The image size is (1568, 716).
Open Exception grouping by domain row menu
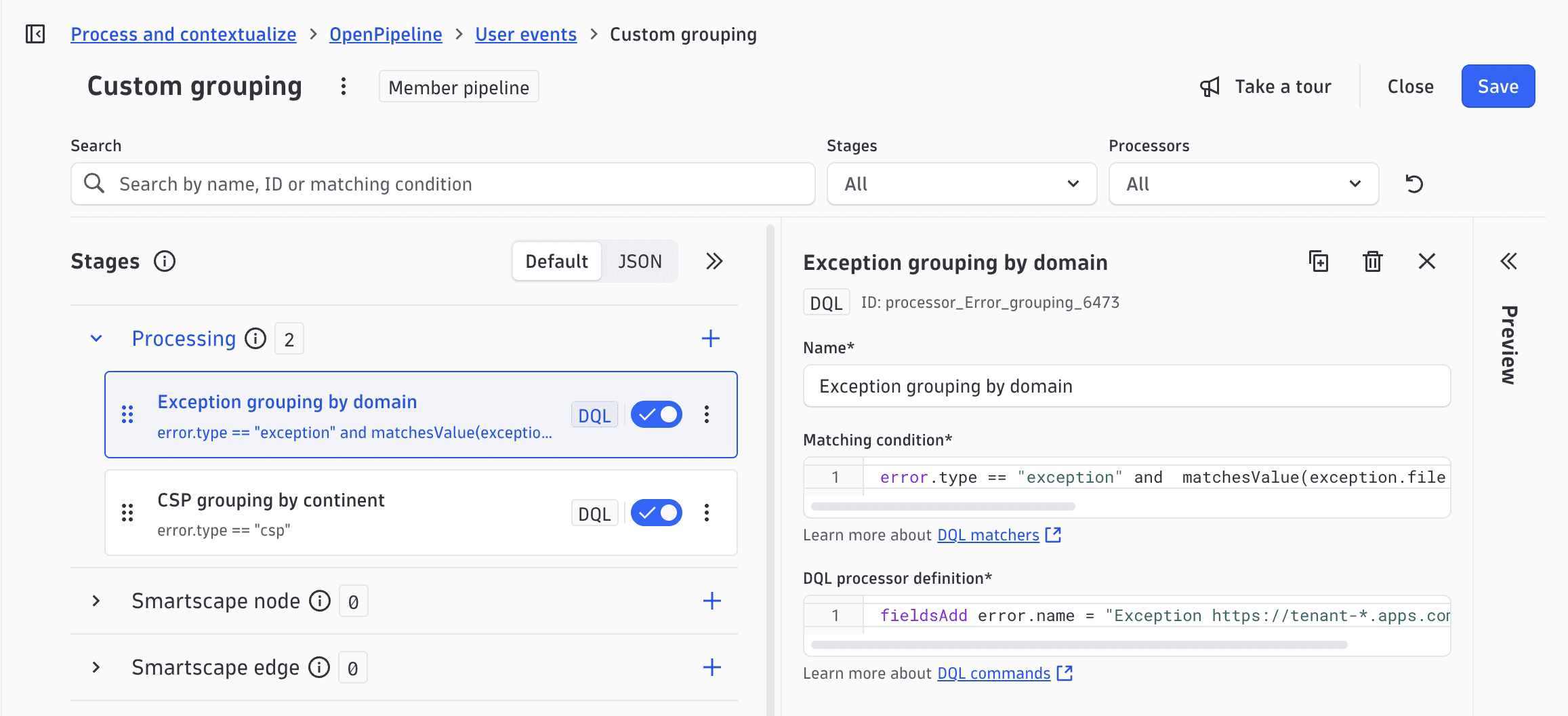(707, 414)
